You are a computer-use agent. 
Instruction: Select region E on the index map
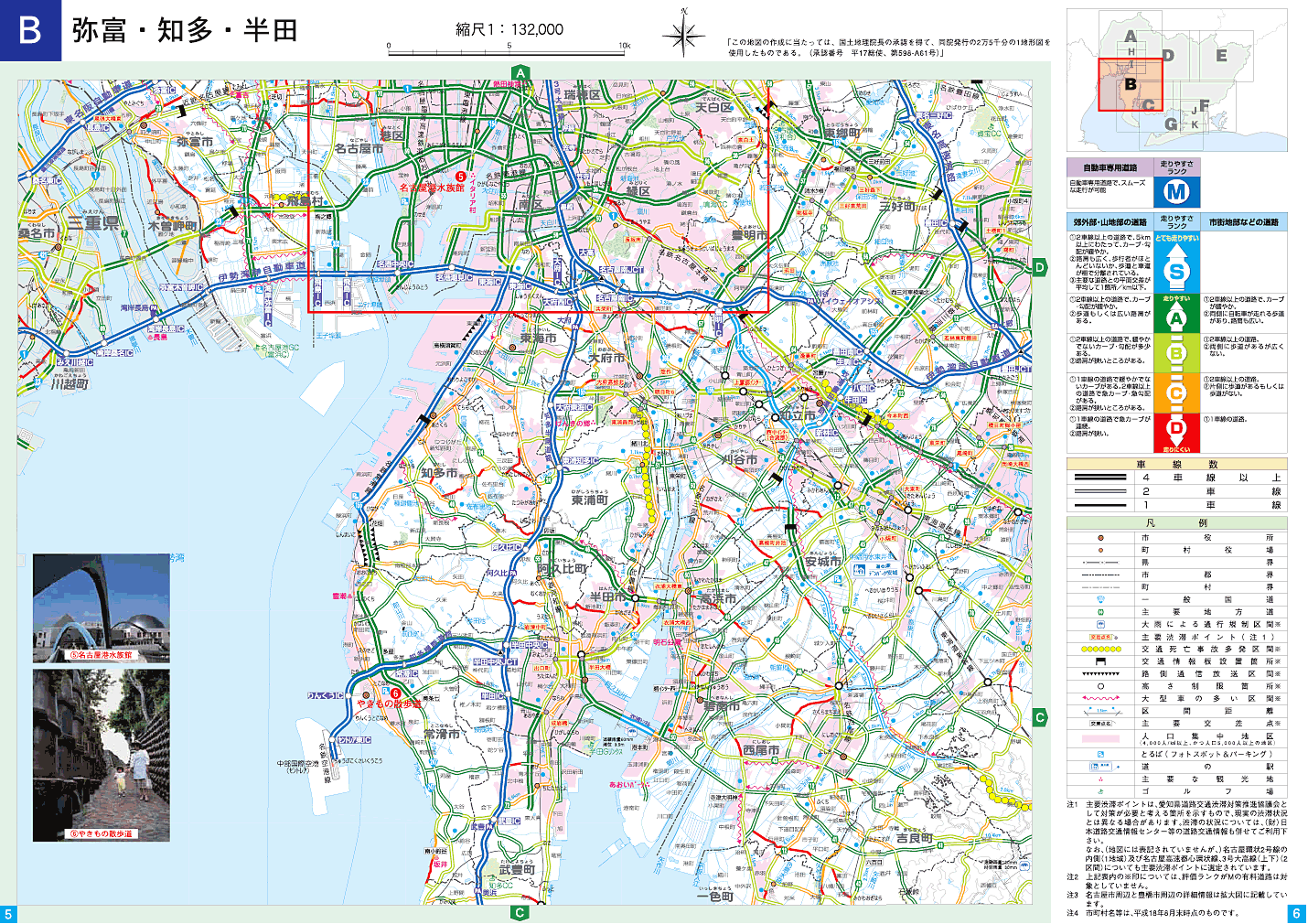(x=1221, y=56)
